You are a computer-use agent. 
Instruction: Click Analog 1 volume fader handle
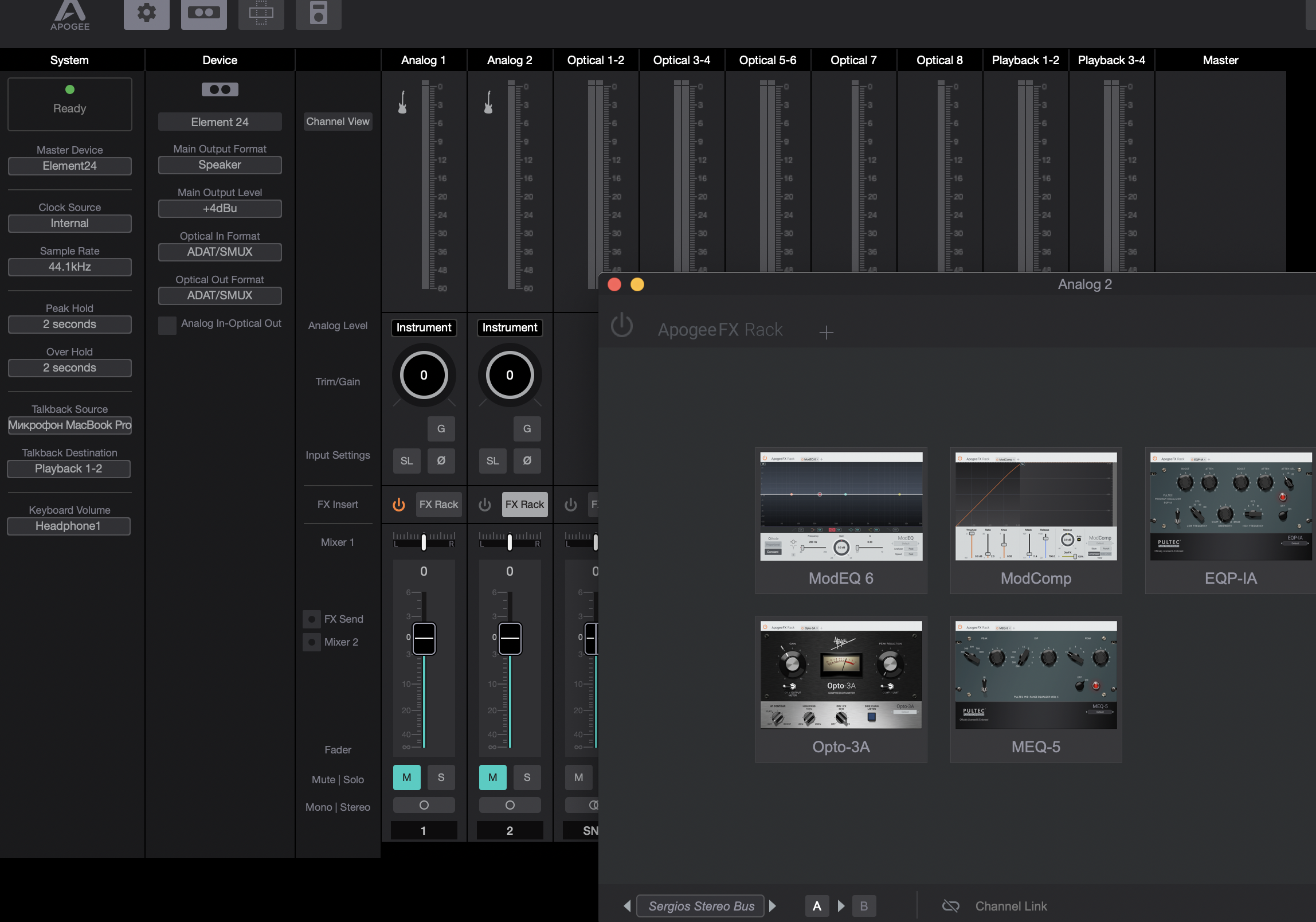point(424,638)
